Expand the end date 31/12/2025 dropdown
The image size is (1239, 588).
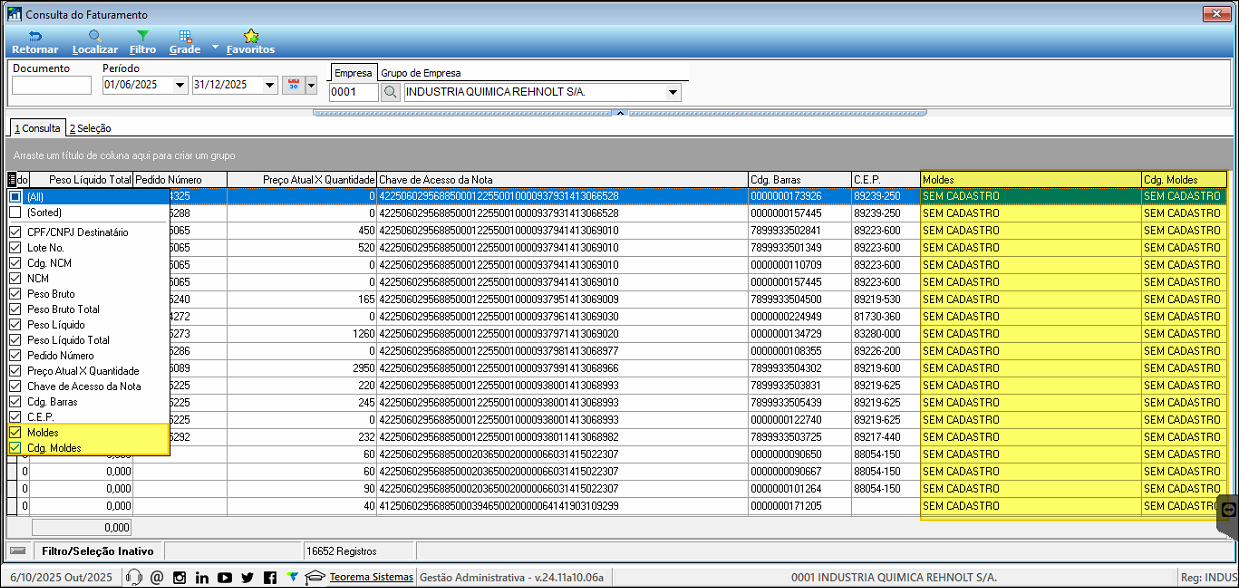(270, 85)
